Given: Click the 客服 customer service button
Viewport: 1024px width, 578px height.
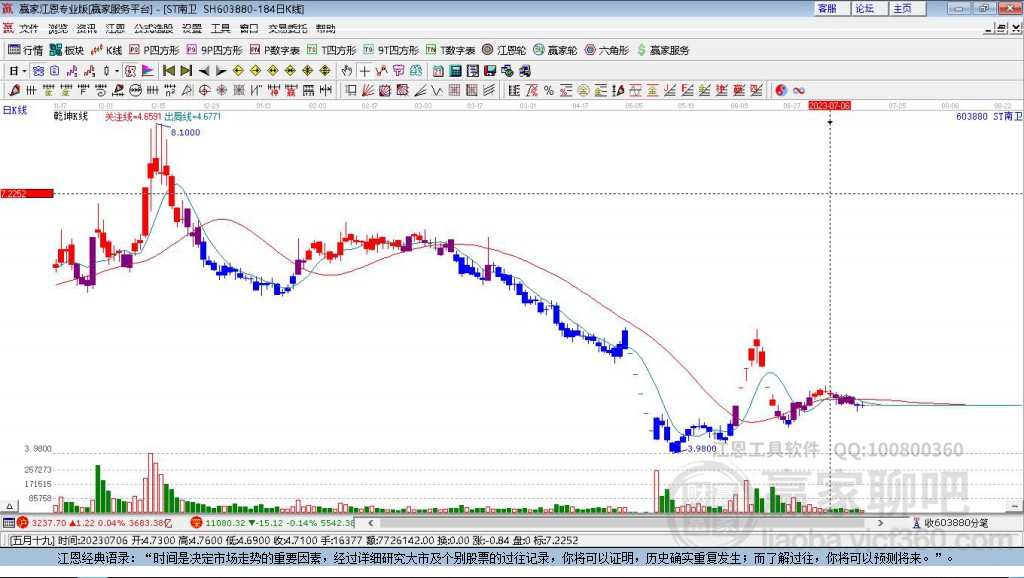Looking at the screenshot, I should [831, 8].
